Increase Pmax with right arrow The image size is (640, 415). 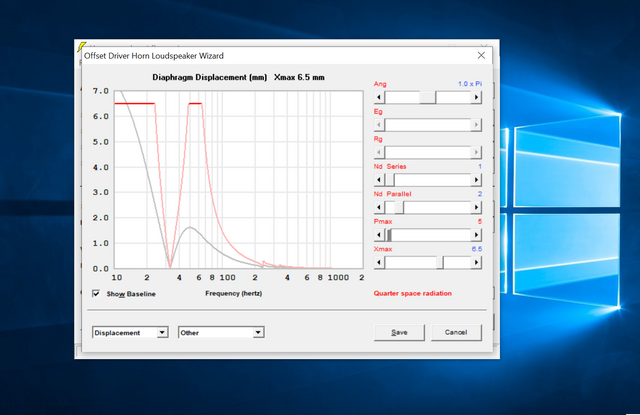tap(476, 235)
